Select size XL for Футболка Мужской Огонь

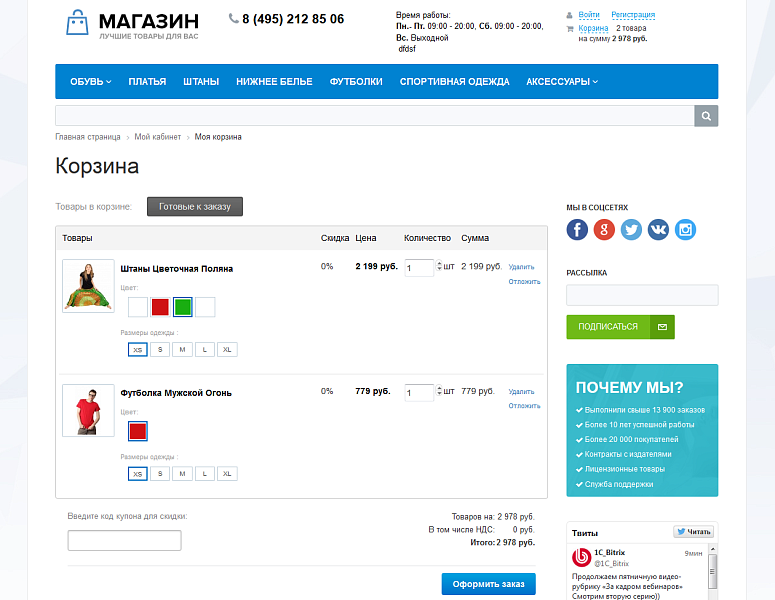point(227,474)
